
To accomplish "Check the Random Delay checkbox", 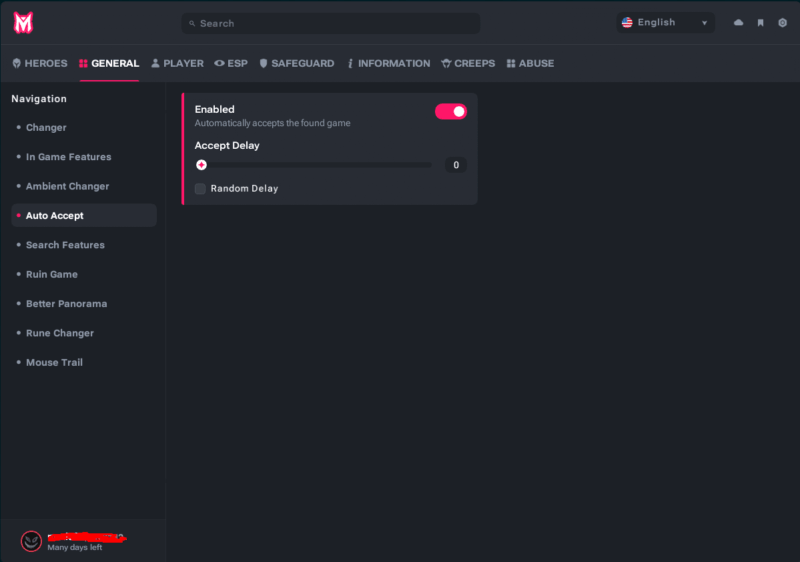I will (x=201, y=189).
